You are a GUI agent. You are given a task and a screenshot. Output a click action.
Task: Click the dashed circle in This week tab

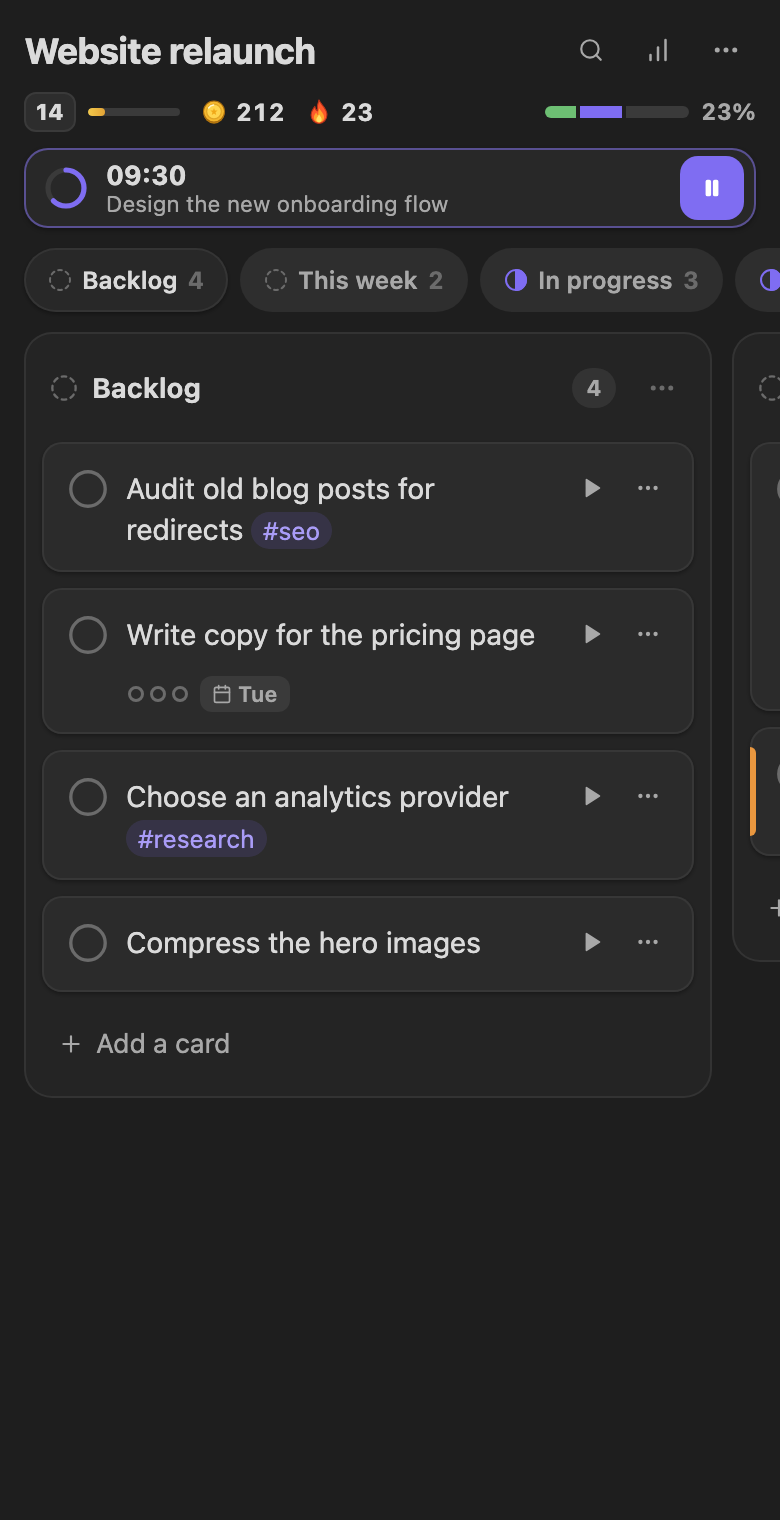point(276,280)
